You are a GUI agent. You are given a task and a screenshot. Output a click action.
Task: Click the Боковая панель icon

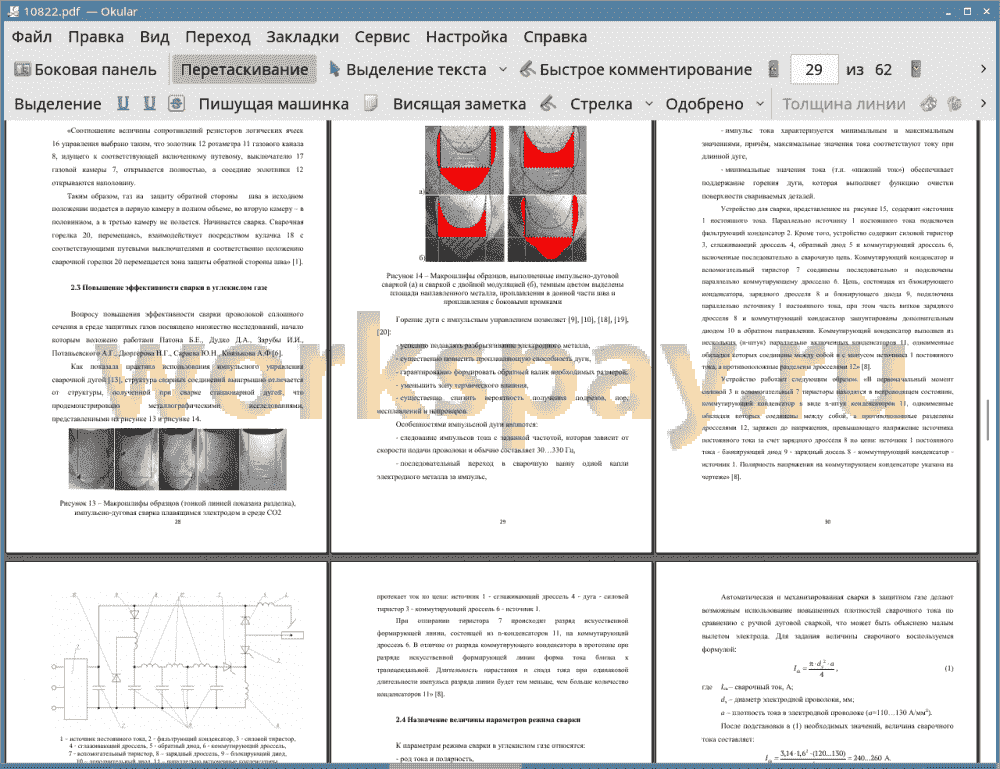pos(22,69)
